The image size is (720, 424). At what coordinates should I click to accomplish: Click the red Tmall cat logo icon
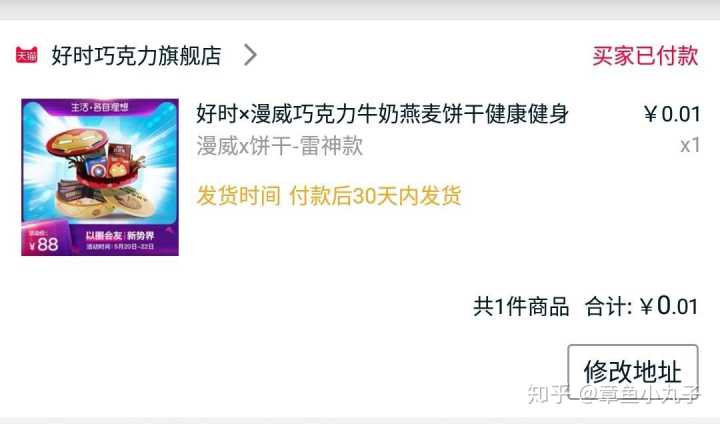[x=27, y=55]
